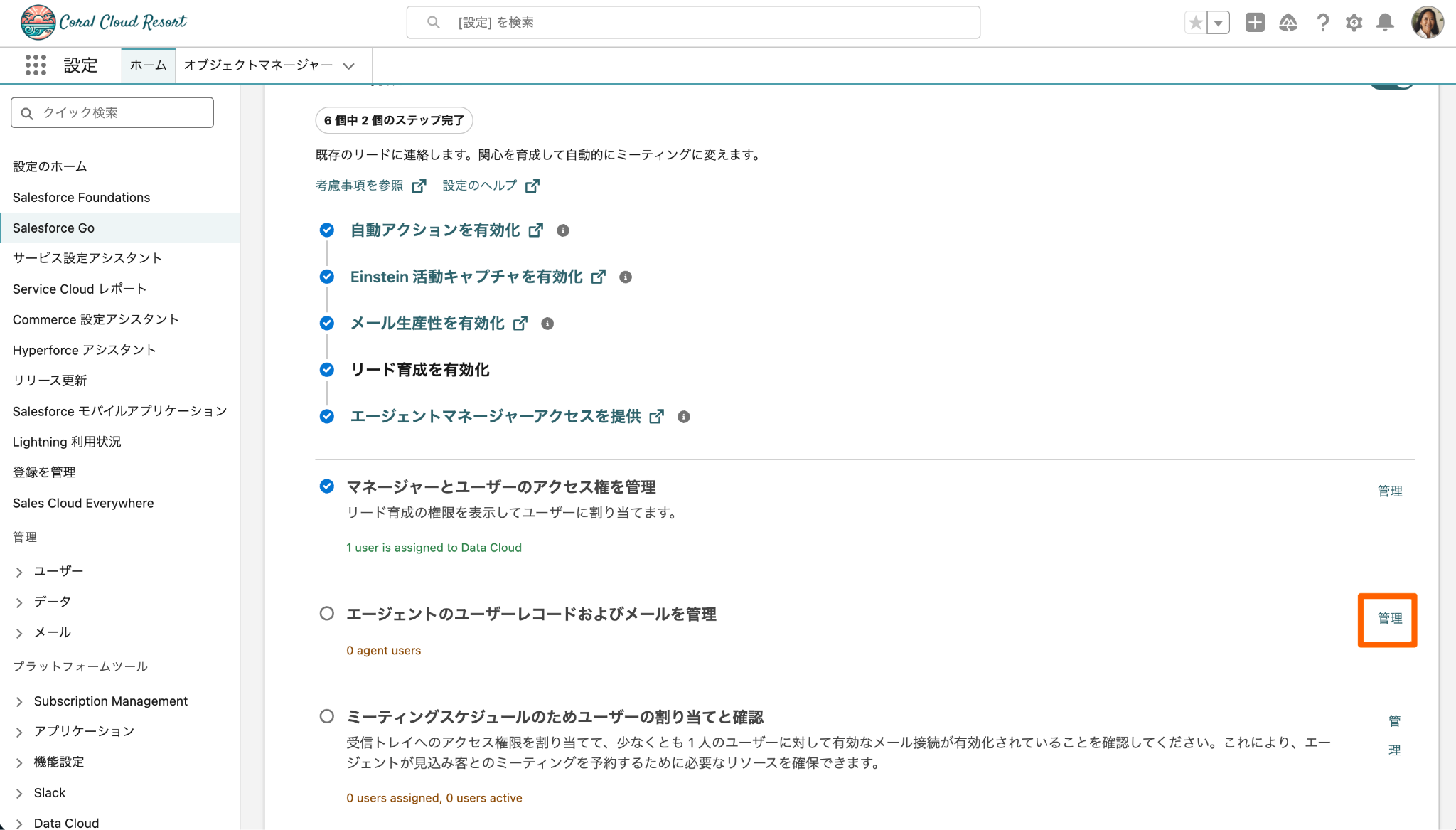Click the user avatar in the header
1456x830 pixels.
coord(1427,23)
